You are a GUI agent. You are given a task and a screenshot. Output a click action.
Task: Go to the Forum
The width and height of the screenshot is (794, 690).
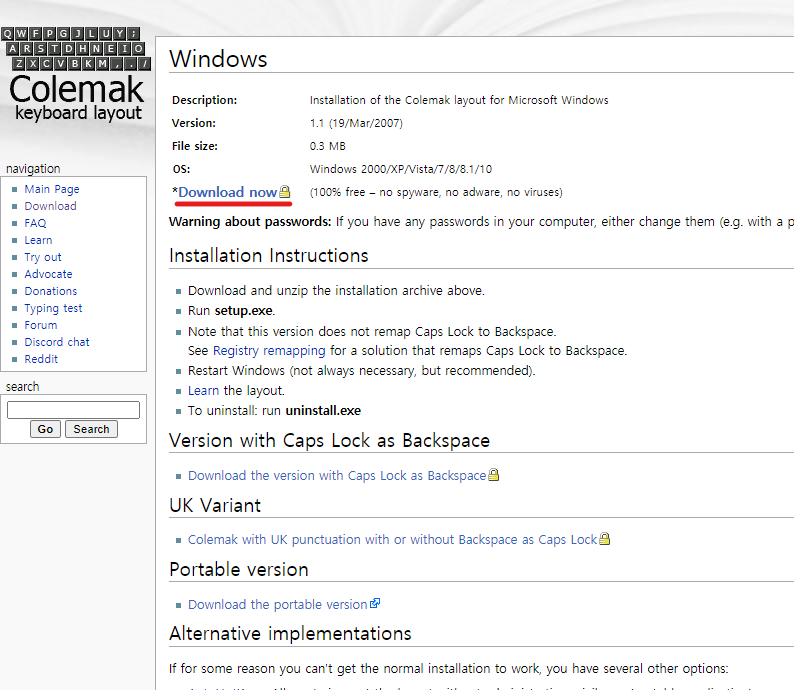tap(41, 325)
